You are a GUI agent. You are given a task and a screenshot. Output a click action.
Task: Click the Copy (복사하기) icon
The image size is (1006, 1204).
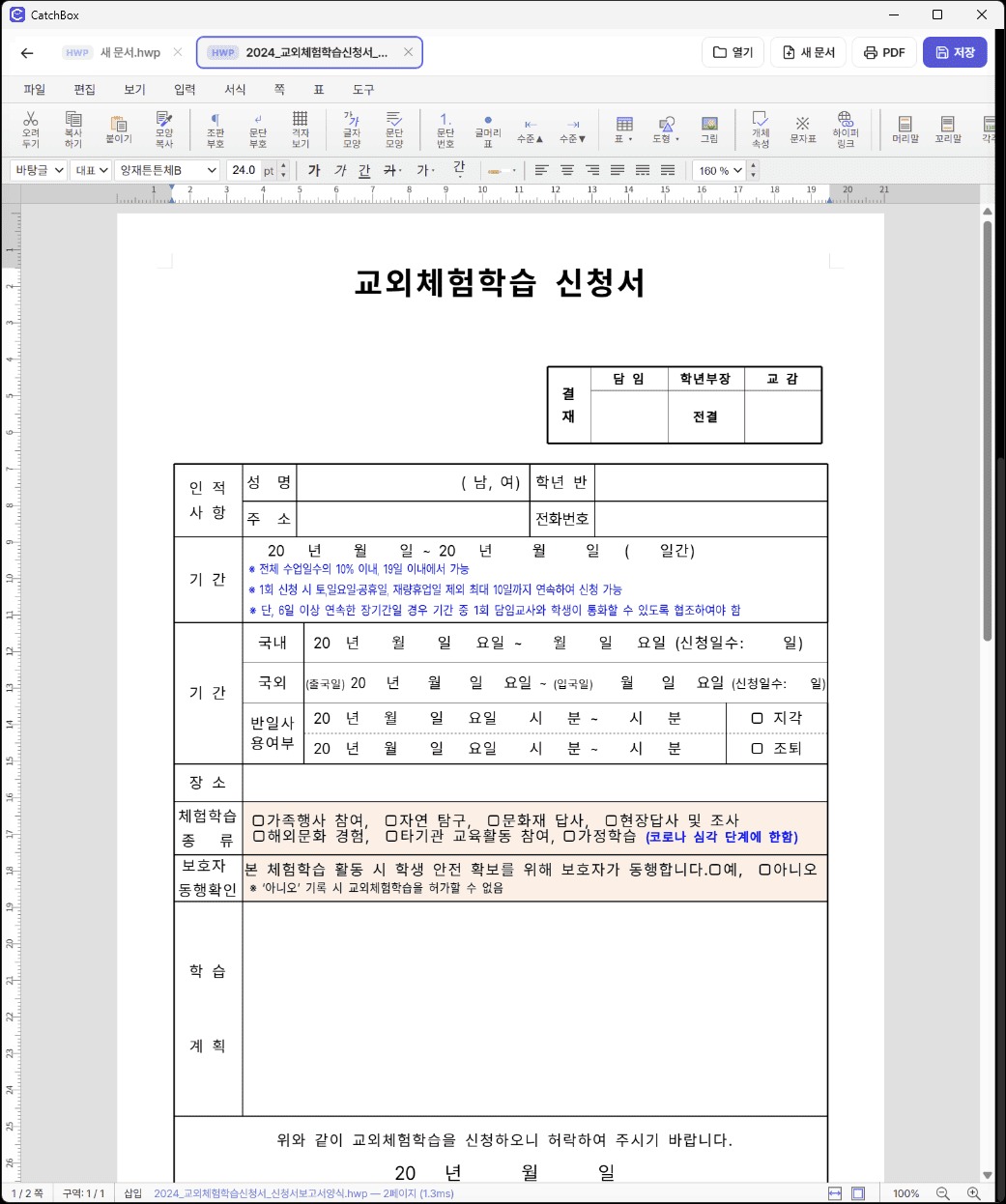tap(73, 129)
